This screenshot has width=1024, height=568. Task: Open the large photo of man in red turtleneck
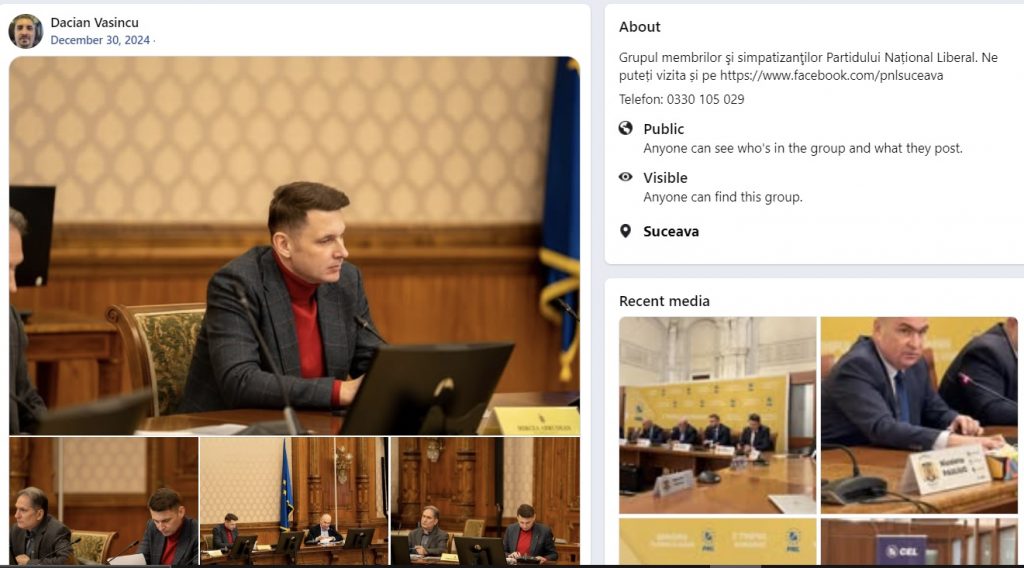coord(294,246)
